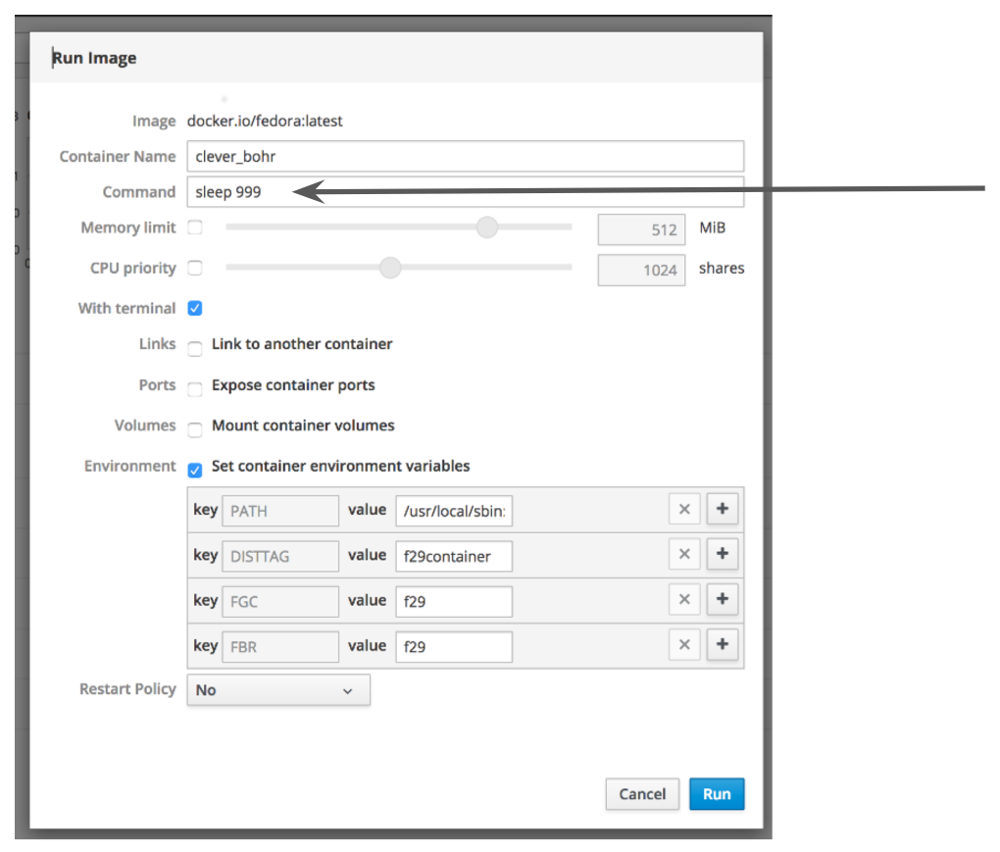This screenshot has width=1000, height=852.
Task: Open the Restart Policy dropdown
Action: [x=279, y=690]
